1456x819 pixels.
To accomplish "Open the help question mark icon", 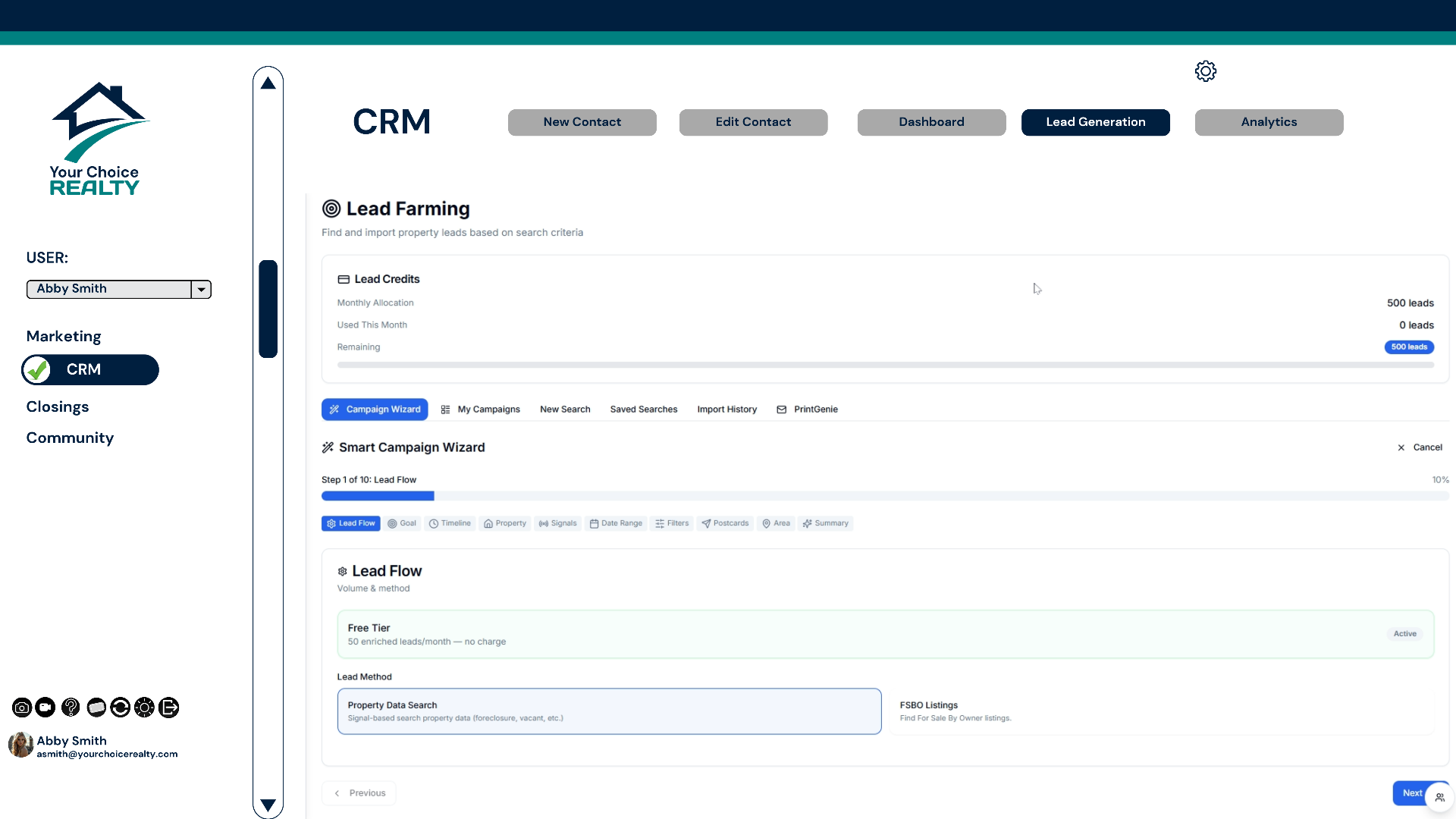I will pos(71,708).
